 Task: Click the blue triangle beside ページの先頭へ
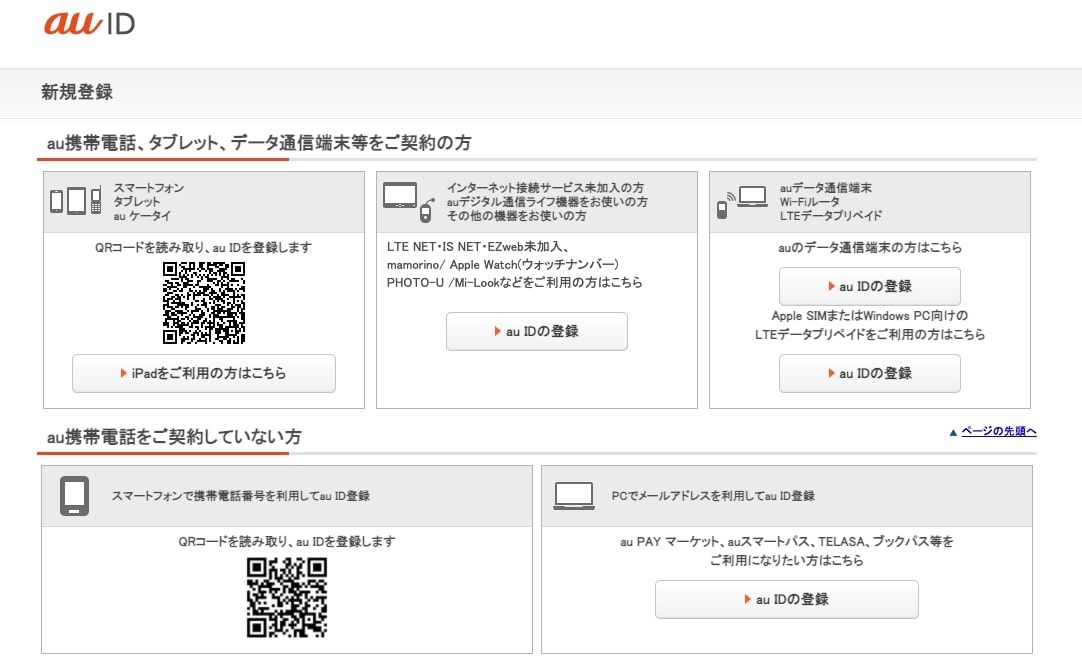point(953,433)
